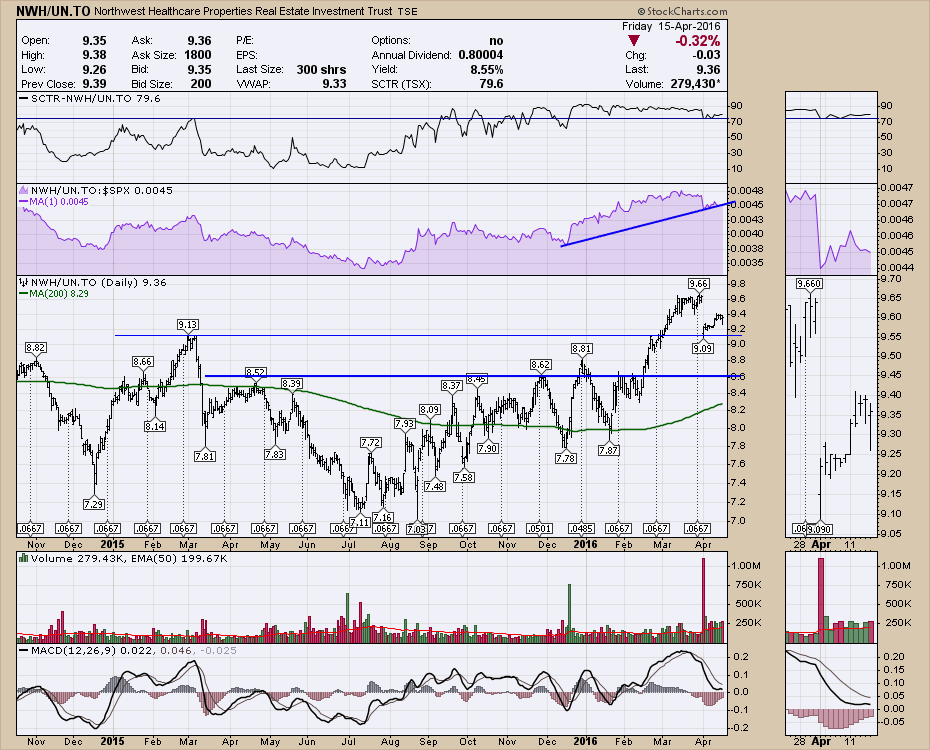Viewport: 930px width, 750px height.
Task: Click the 9.660 label in zoom panel
Action: 809,284
